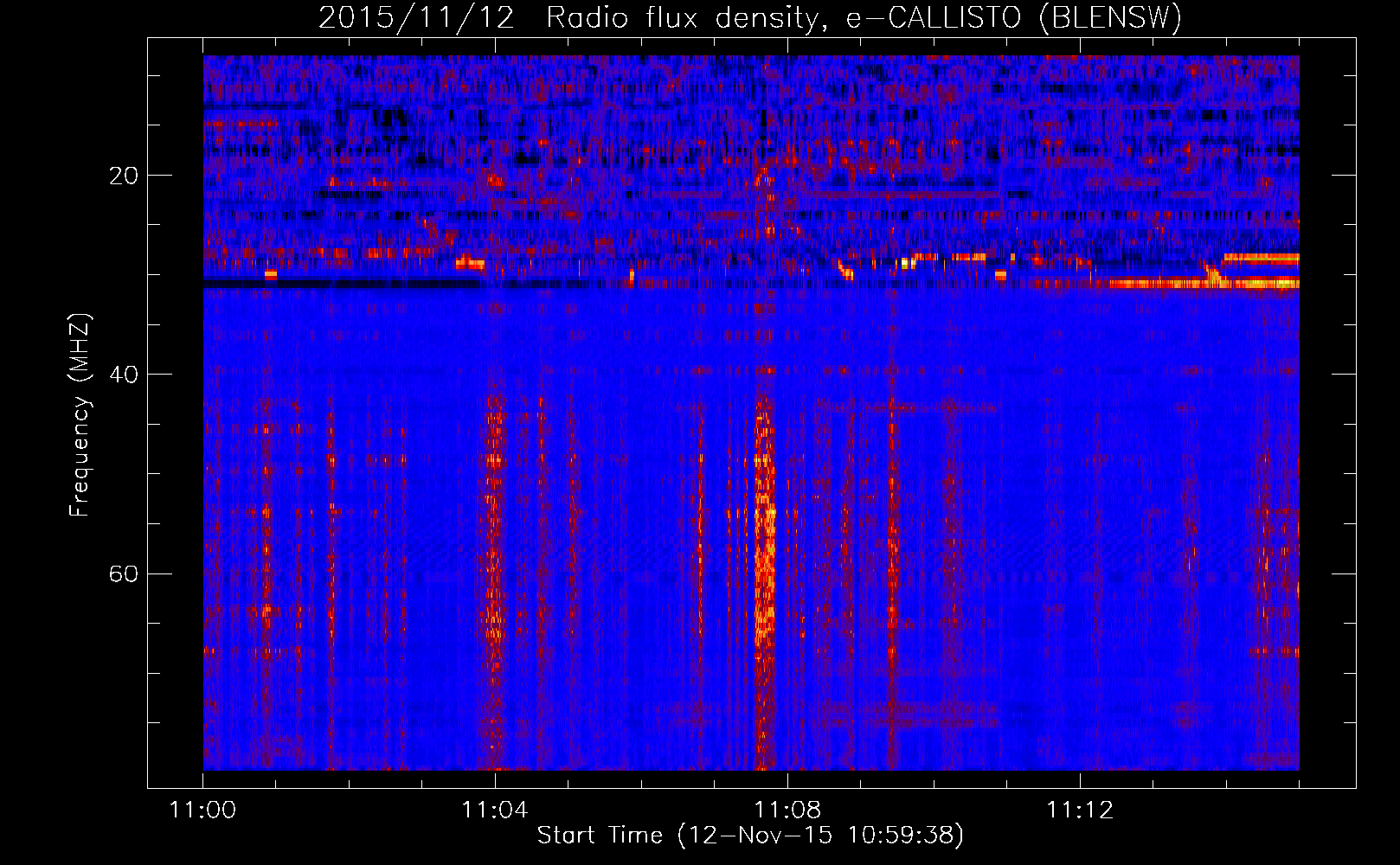
Task: Click the 20 MHz frequency tick label
Action: tap(124, 176)
